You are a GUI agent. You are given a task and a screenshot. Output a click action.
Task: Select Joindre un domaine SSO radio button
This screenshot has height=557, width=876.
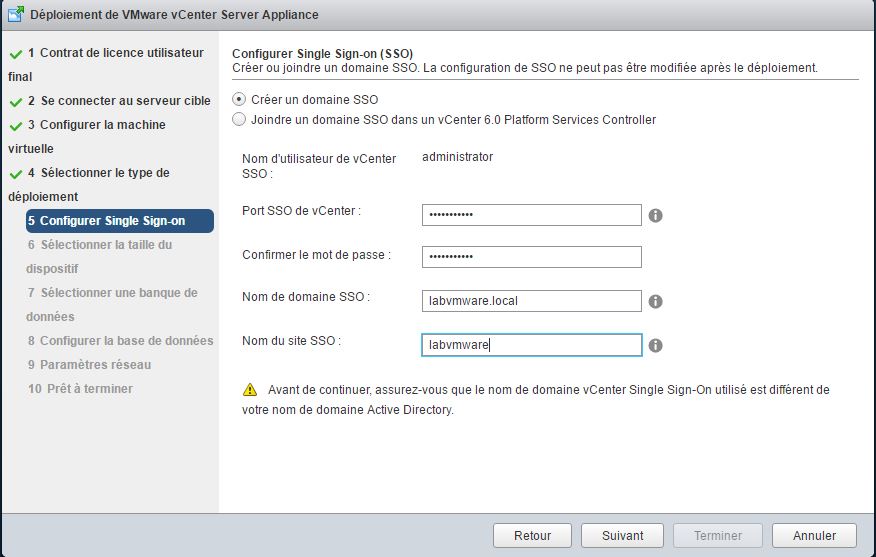(x=239, y=120)
